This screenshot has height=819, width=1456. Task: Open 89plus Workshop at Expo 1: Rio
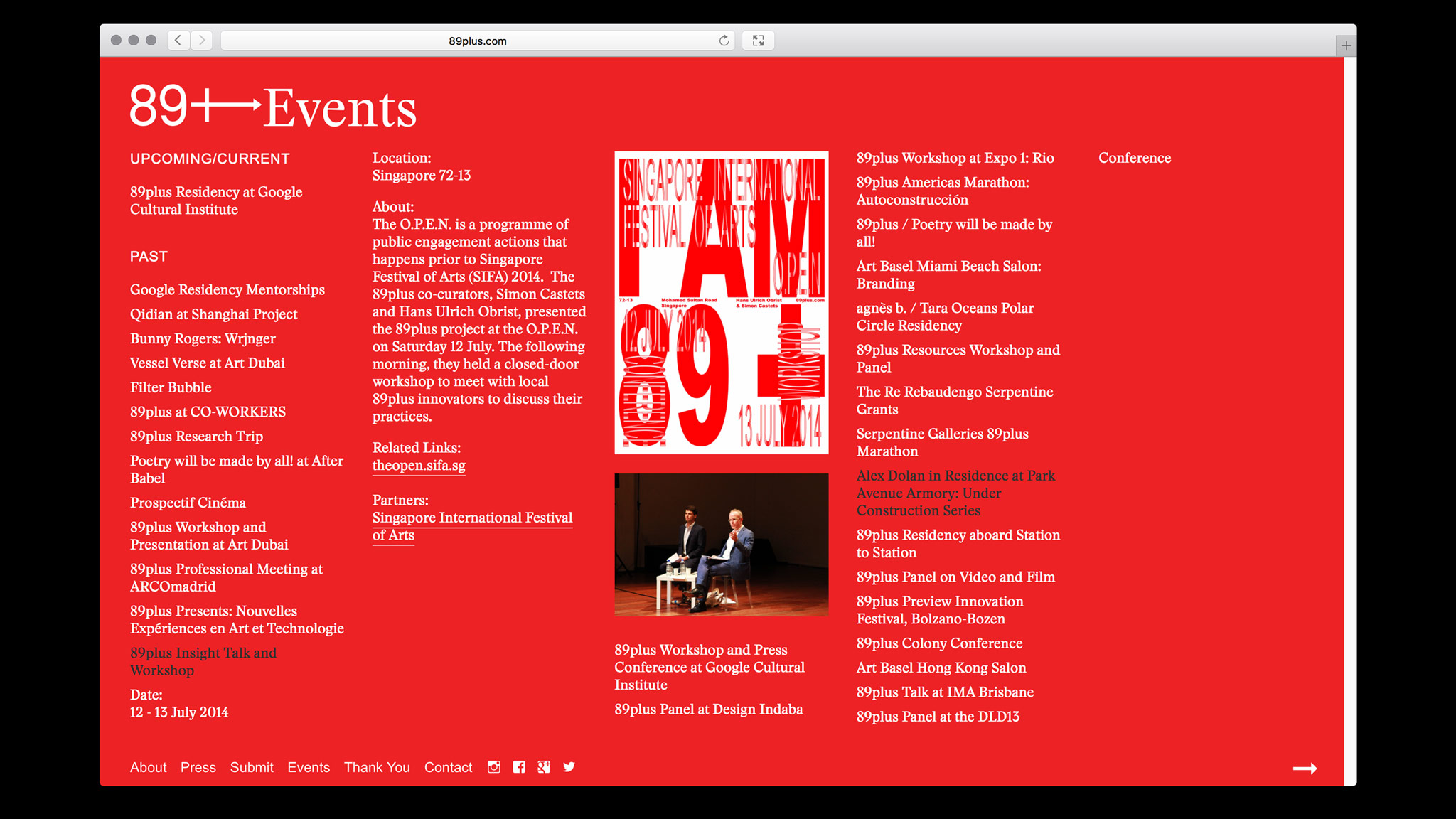click(x=955, y=158)
